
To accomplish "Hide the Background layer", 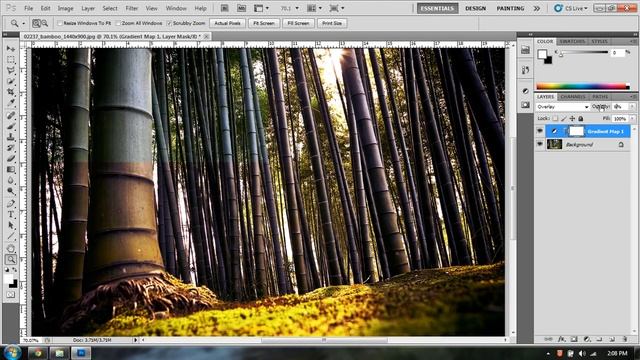I will coord(540,144).
